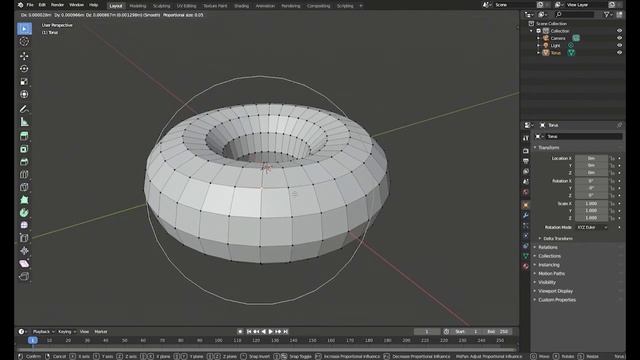Select the Measure ruler tool
Image resolution: width=640 pixels, height=360 pixels.
[24, 122]
